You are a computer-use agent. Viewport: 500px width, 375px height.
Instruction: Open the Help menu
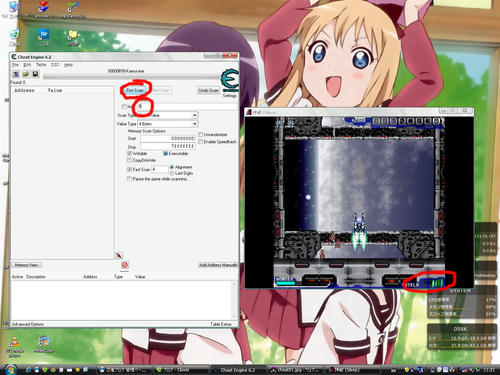[x=68, y=65]
